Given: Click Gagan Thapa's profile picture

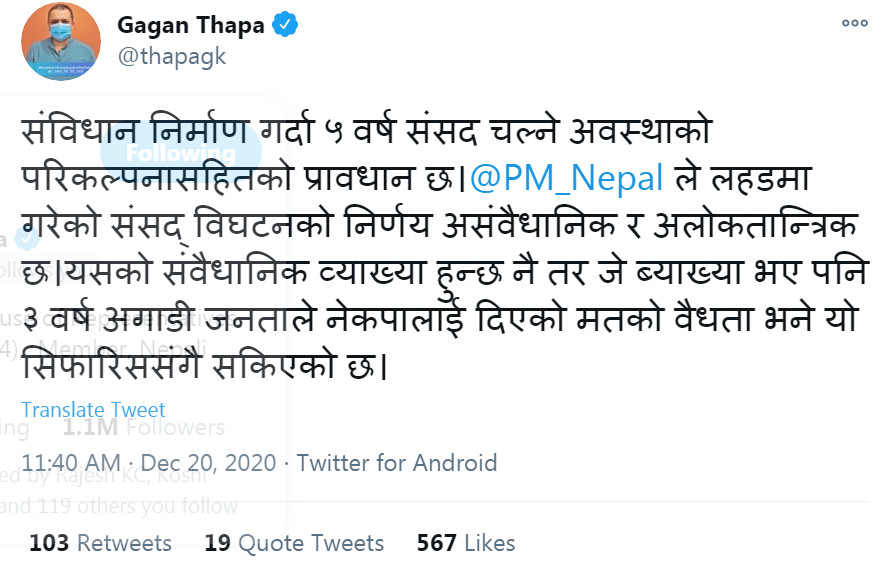Looking at the screenshot, I should (60, 41).
